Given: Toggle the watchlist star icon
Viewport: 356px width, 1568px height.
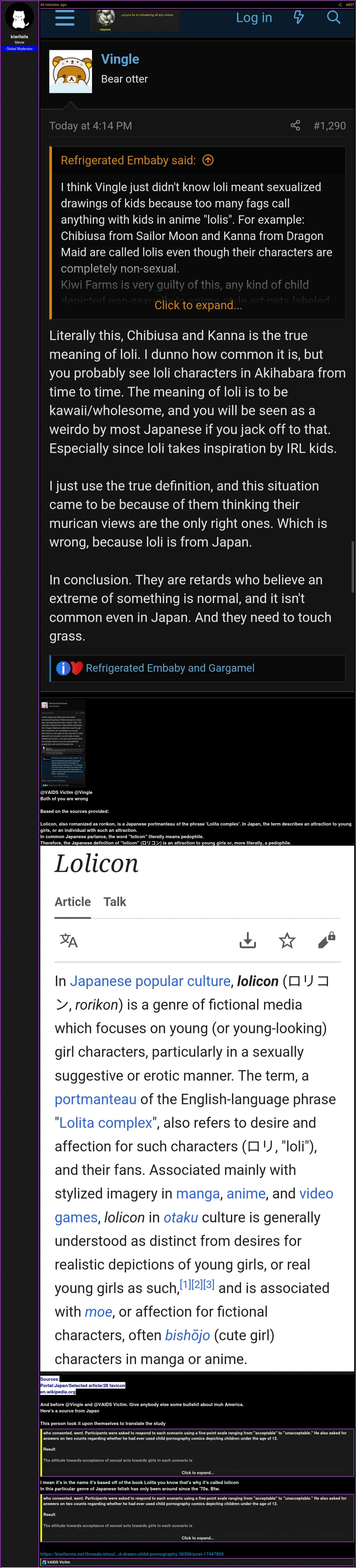Looking at the screenshot, I should coord(287,940).
